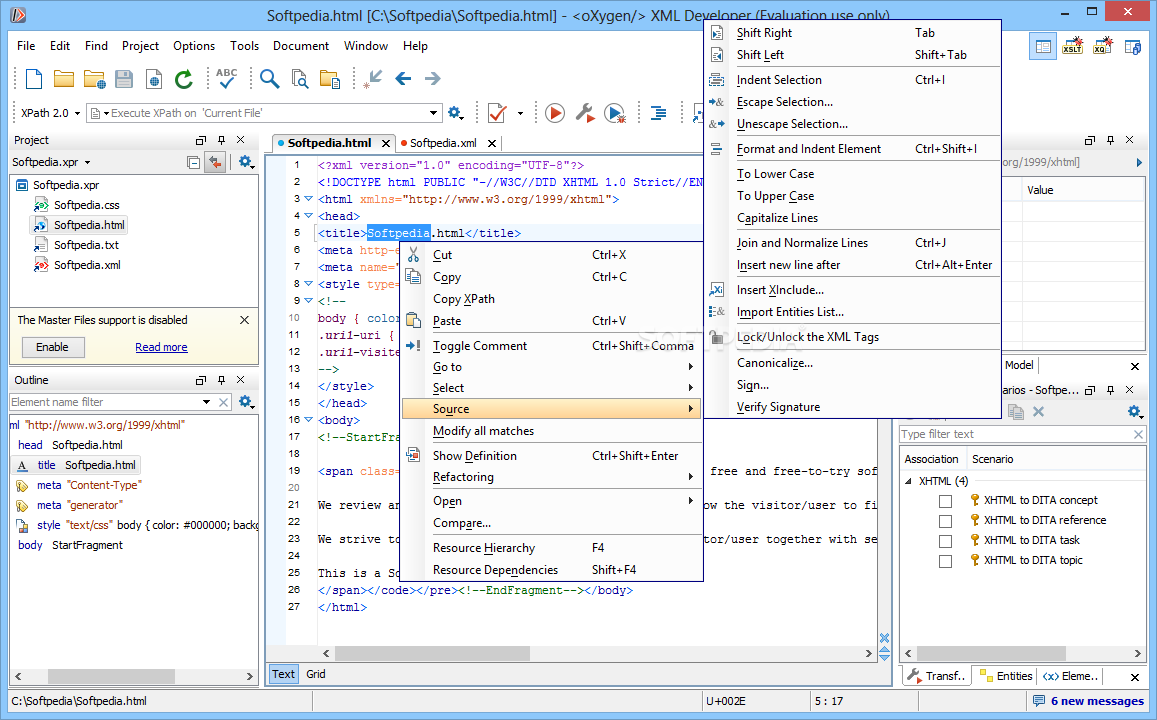
Task: Click the Format and Indent toolbar icon
Action: 658,113
